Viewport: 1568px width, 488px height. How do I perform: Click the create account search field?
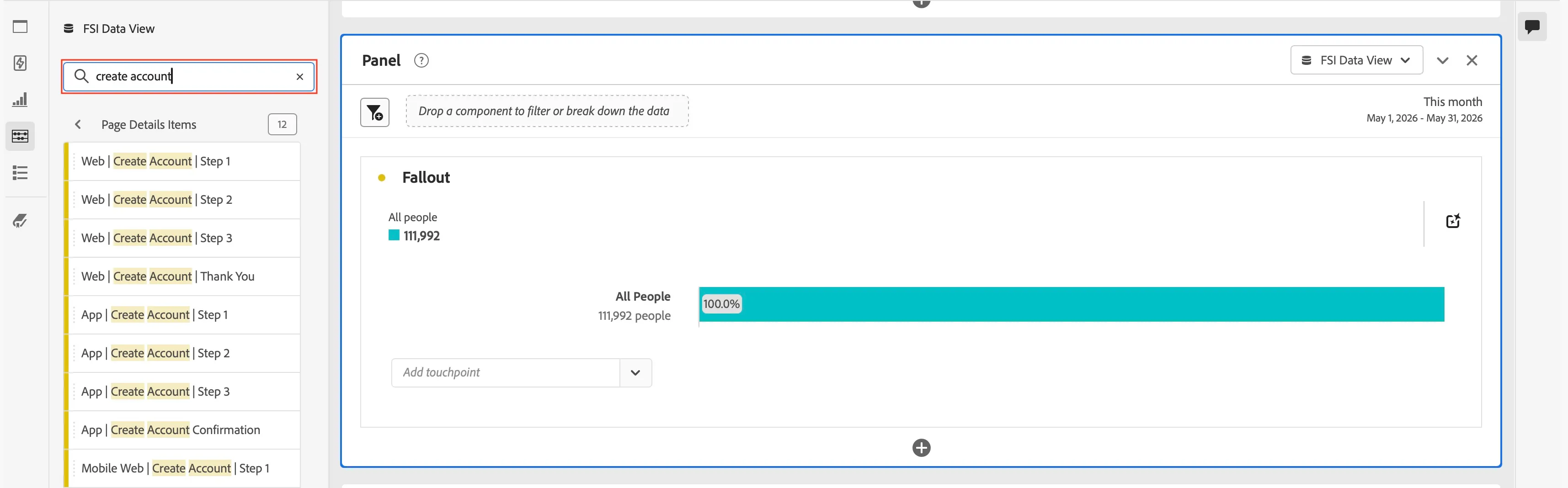(x=189, y=77)
